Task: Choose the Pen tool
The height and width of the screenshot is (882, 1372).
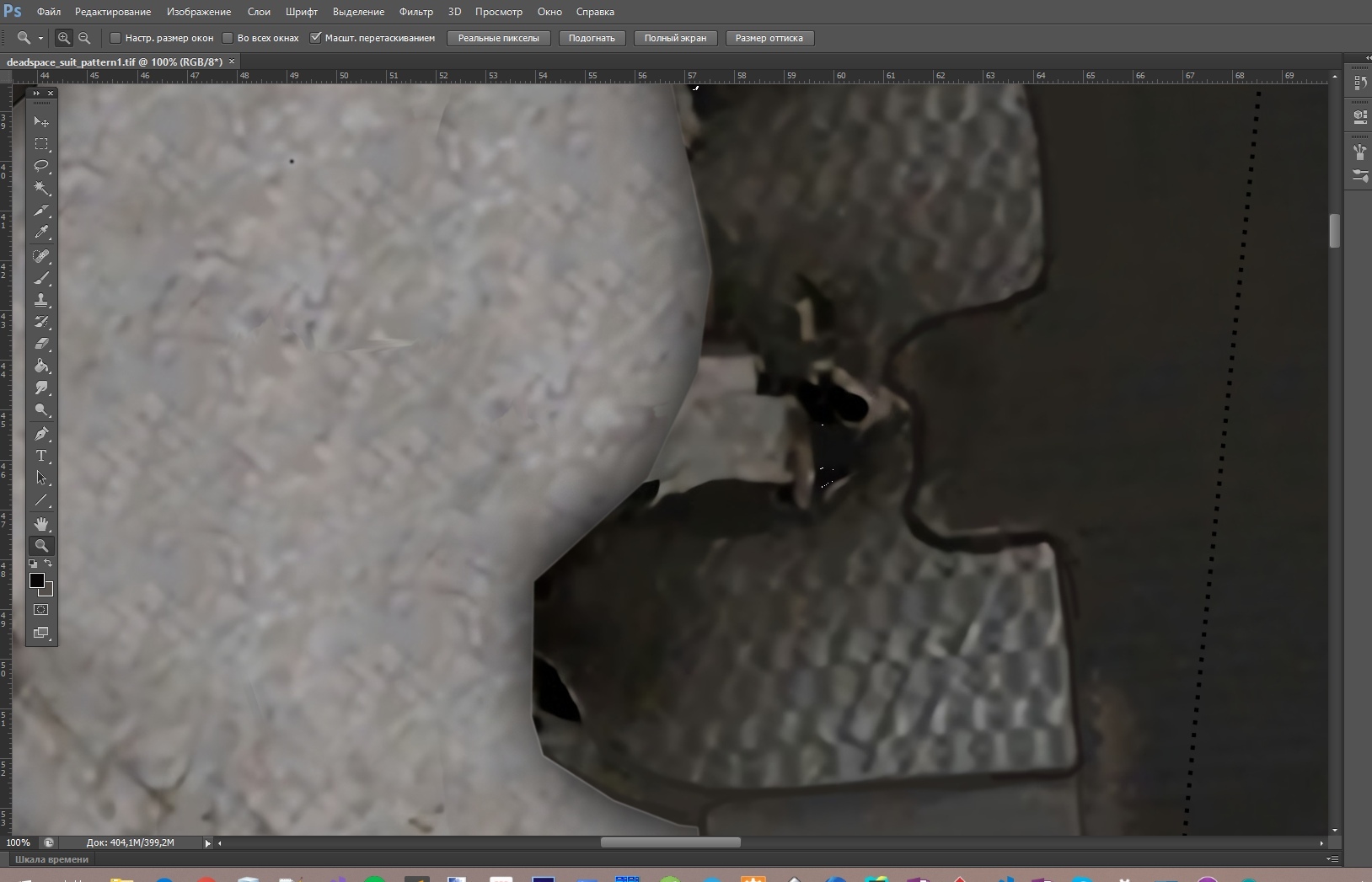Action: pyautogui.click(x=41, y=434)
